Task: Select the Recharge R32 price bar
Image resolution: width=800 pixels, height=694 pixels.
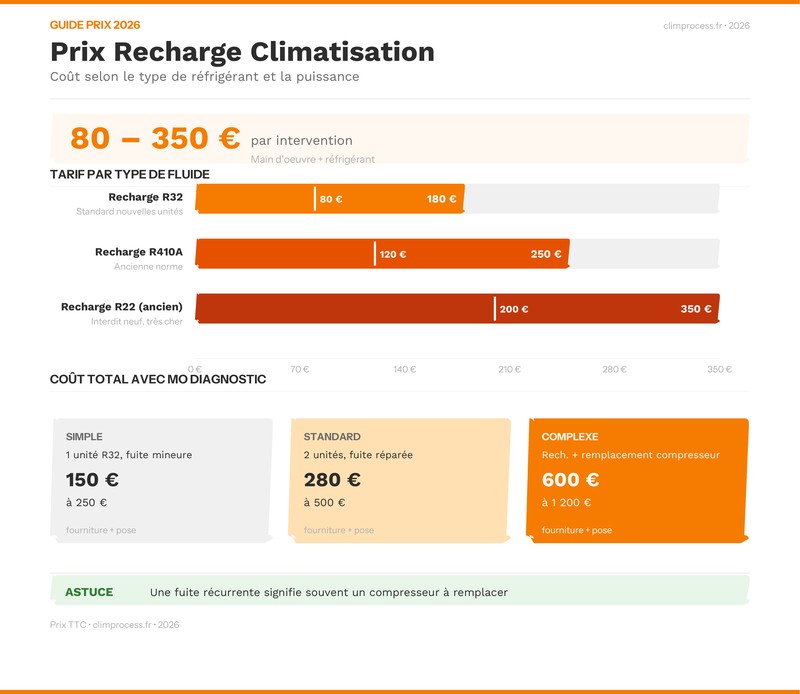Action: [330, 200]
